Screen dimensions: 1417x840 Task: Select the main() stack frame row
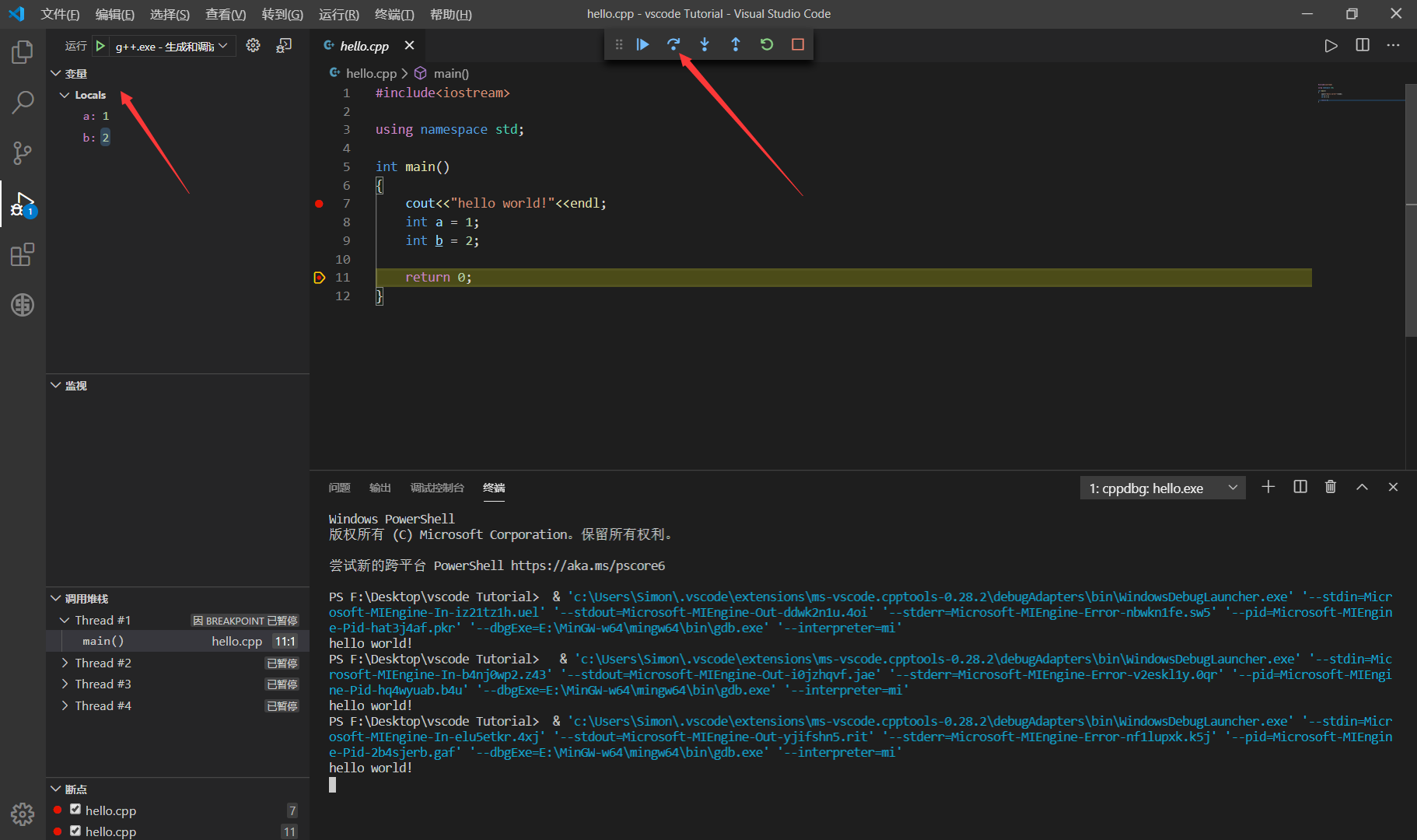[x=178, y=641]
